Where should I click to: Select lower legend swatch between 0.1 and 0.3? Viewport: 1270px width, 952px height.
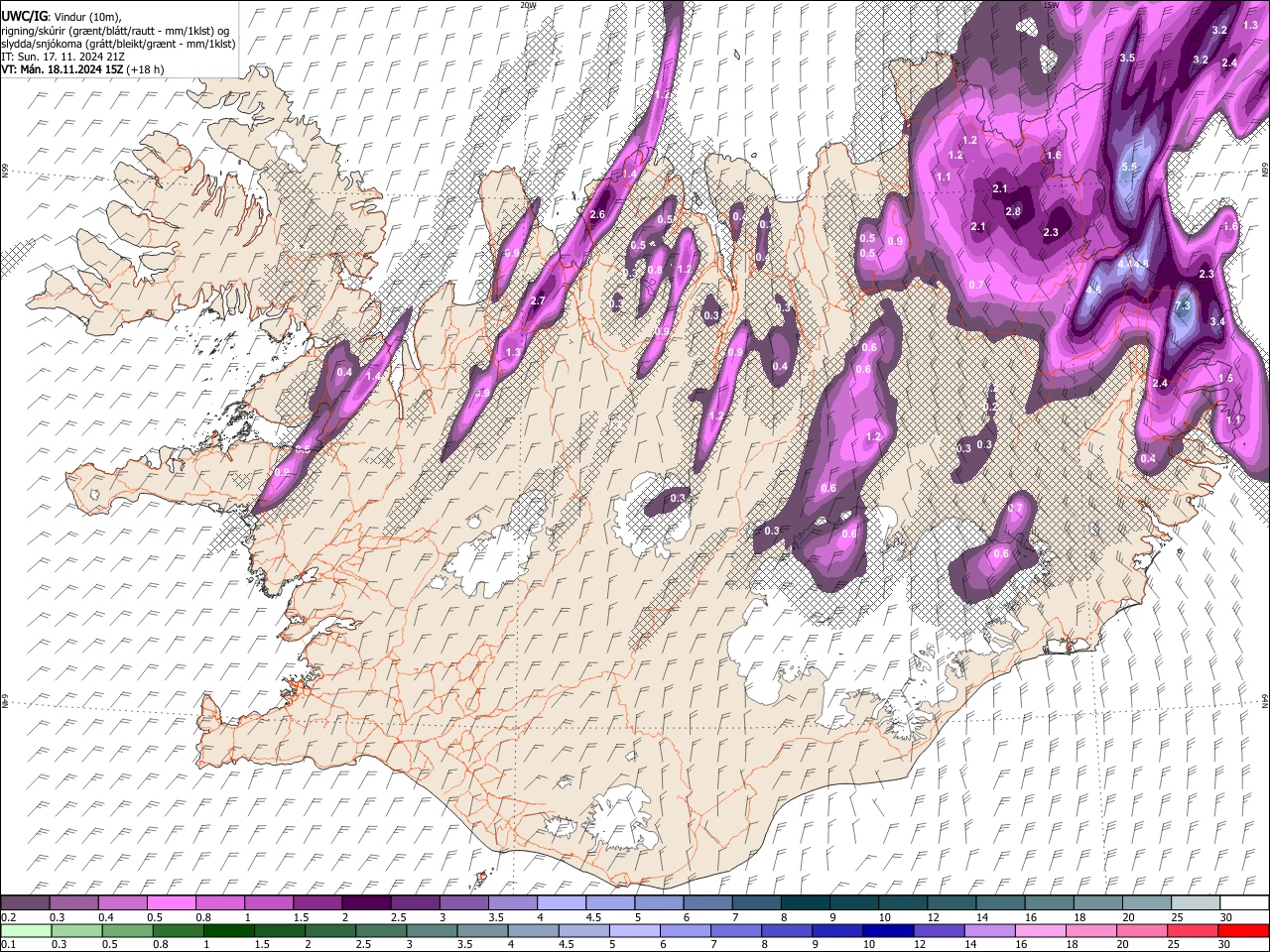coord(25,930)
